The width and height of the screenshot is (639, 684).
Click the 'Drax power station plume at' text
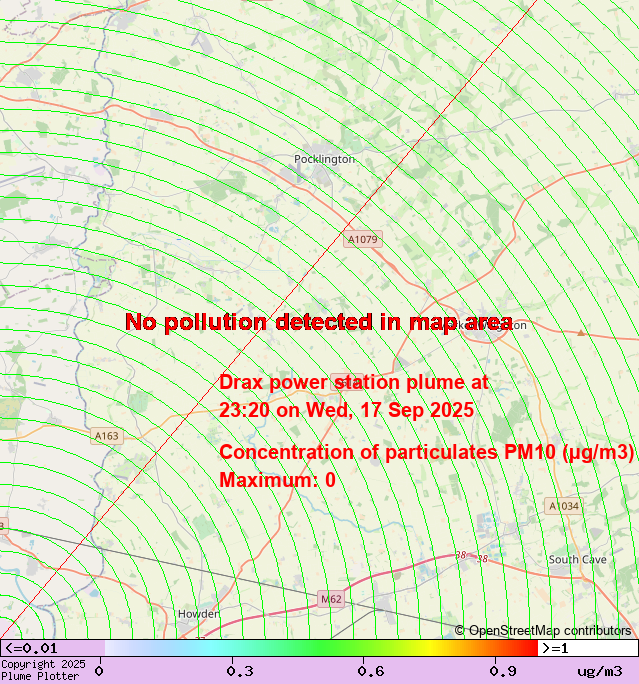pyautogui.click(x=354, y=382)
